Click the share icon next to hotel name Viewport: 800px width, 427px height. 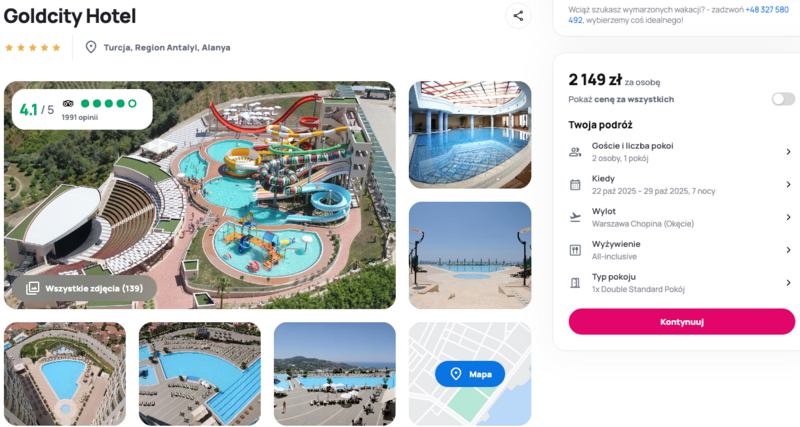[x=518, y=16]
